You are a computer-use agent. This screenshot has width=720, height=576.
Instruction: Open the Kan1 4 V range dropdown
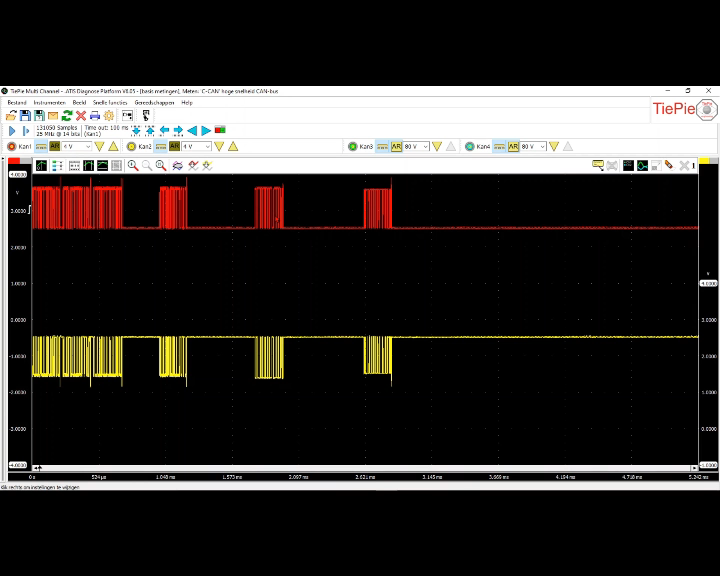89,147
